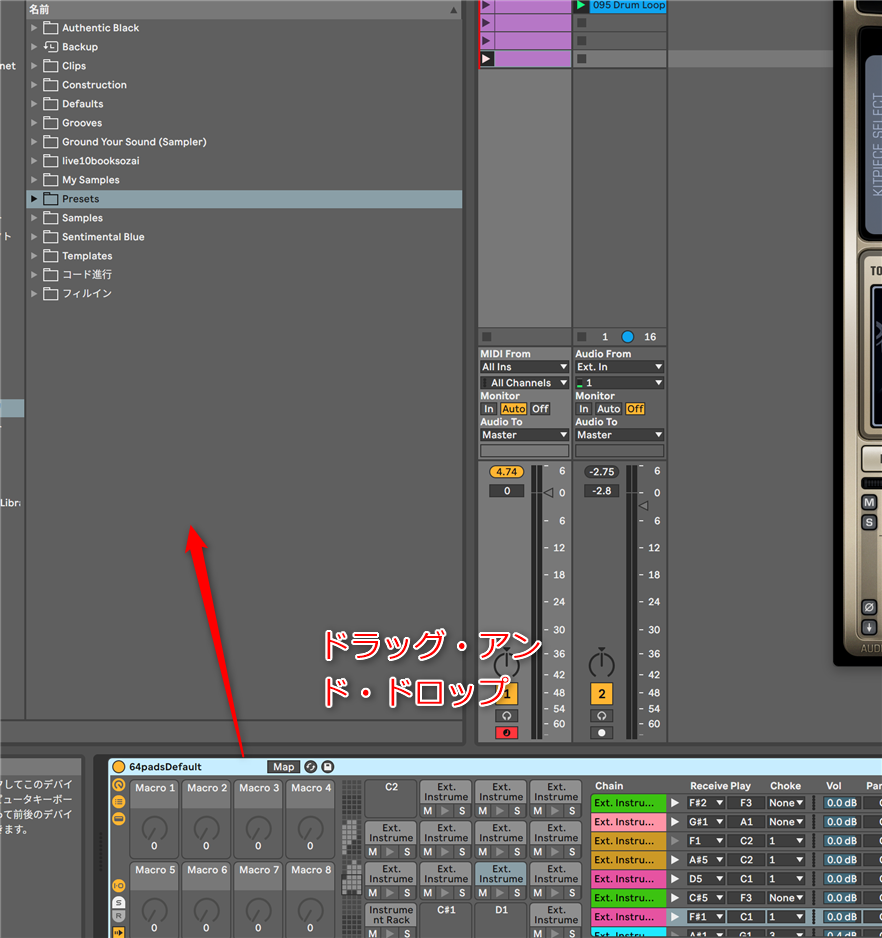Select the Templates folder in the browser
The height and width of the screenshot is (938, 882).
(87, 256)
